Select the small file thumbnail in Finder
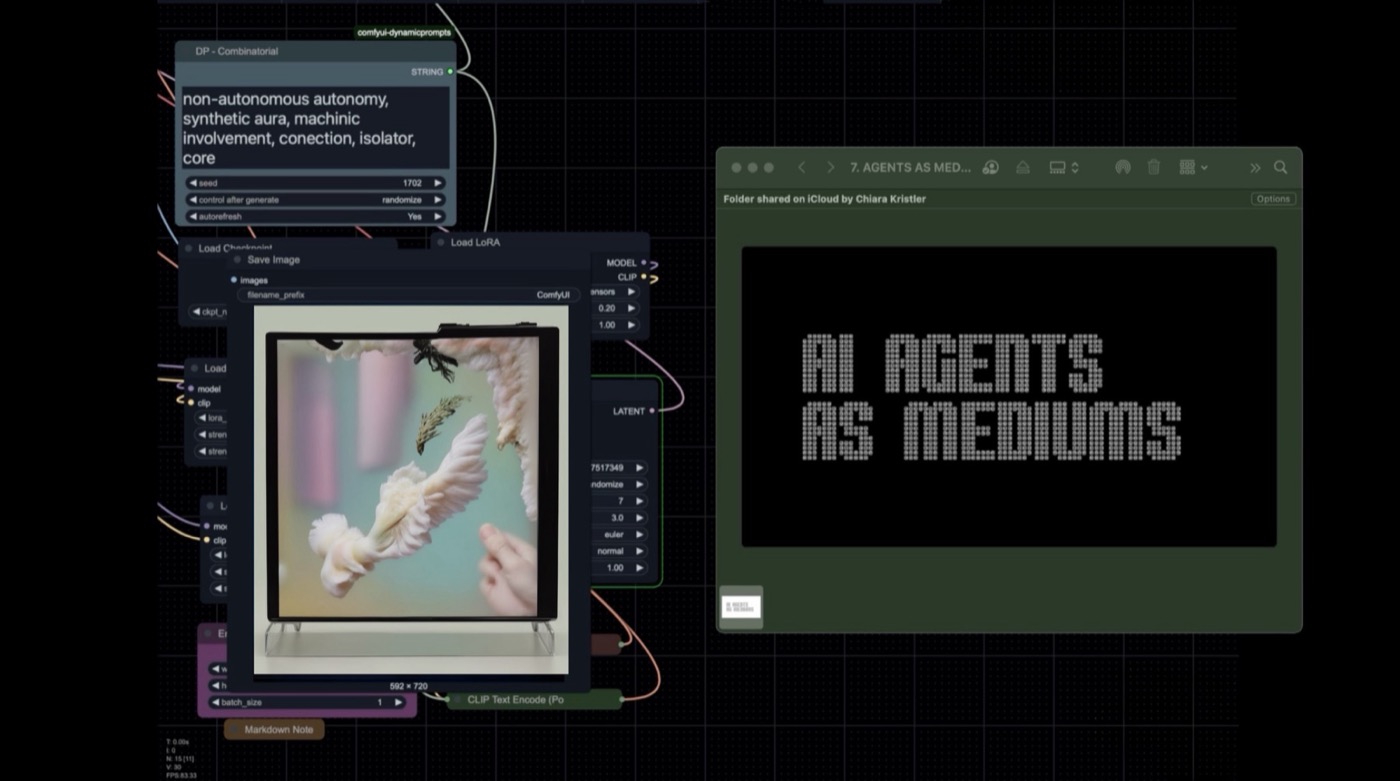The height and width of the screenshot is (781, 1400). [x=741, y=607]
